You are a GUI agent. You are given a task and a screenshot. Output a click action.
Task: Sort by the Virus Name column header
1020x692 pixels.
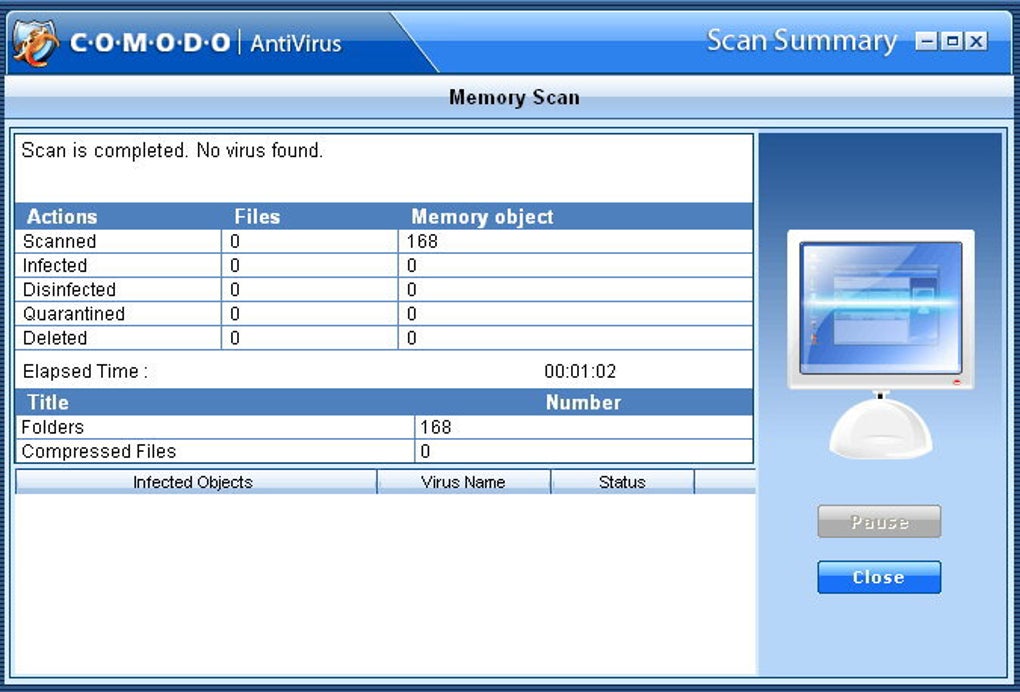click(463, 482)
